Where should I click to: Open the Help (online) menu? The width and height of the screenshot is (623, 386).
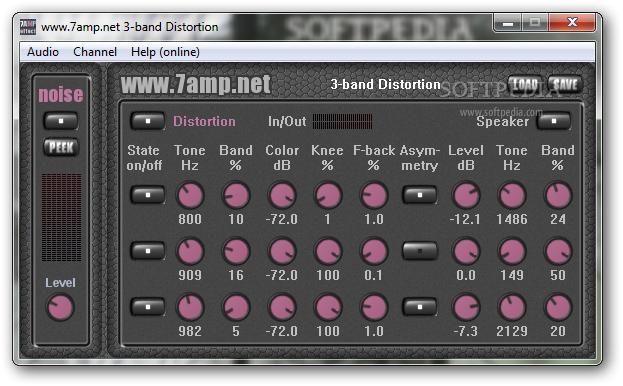pos(165,52)
